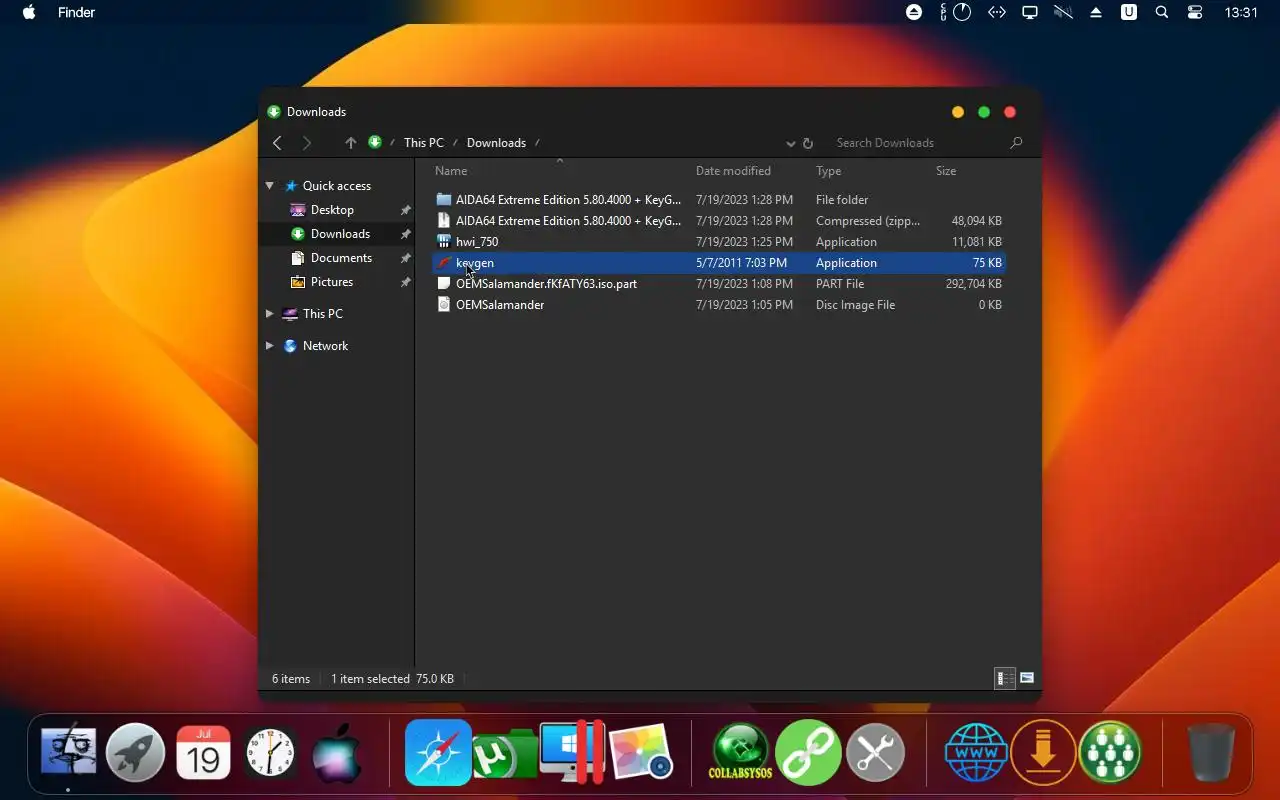Click the white U icon in menu bar
This screenshot has width=1280, height=800.
point(1129,13)
